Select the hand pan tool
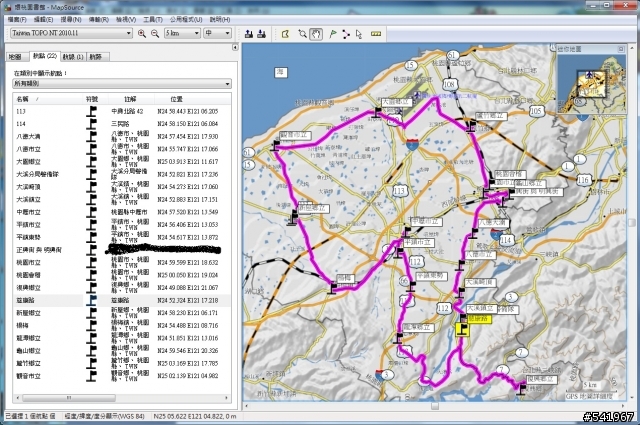 (x=316, y=34)
